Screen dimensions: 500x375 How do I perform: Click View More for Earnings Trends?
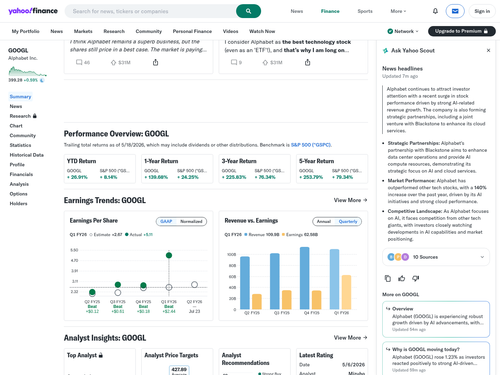[x=350, y=200]
